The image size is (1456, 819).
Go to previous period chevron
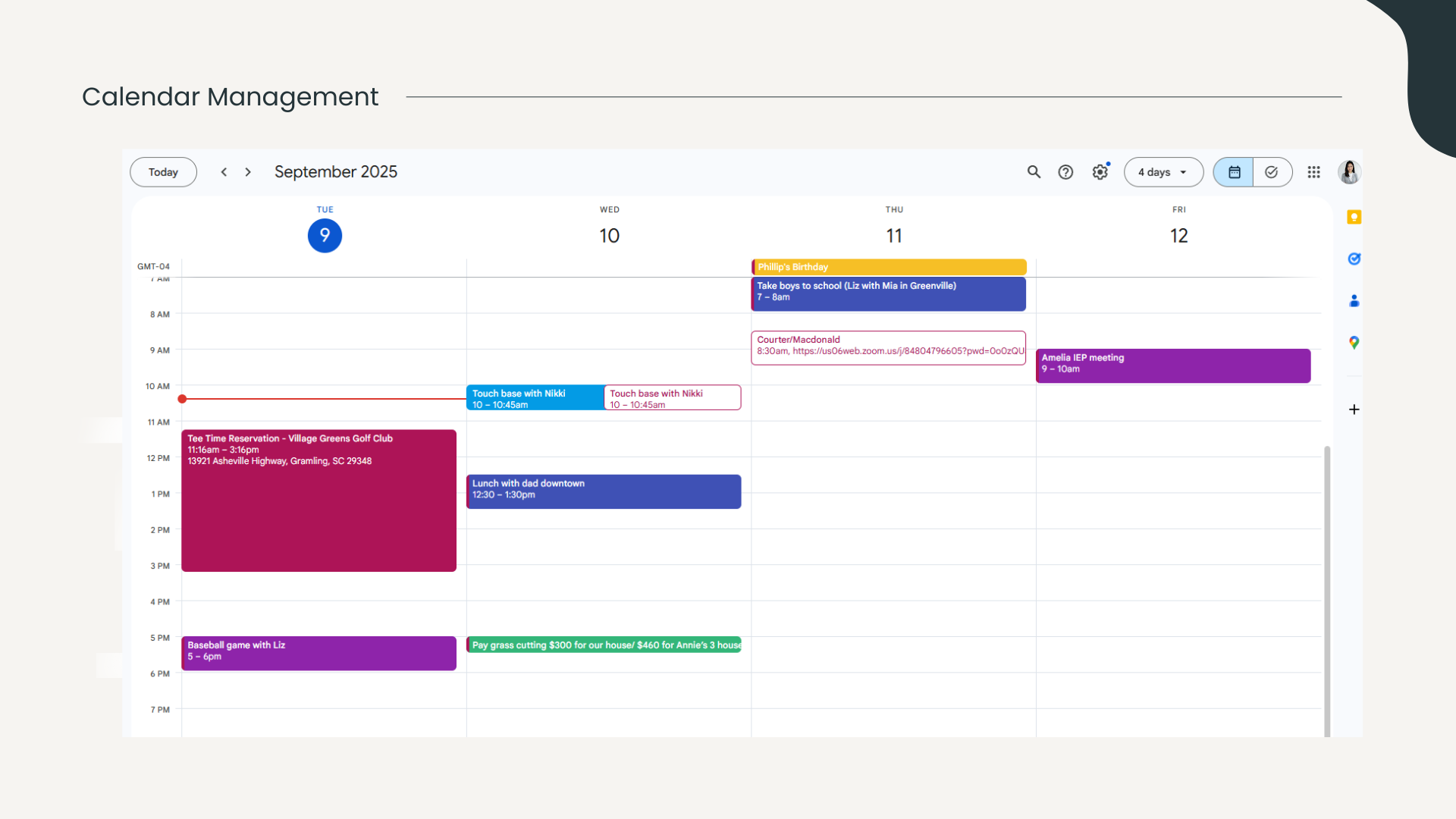224,172
